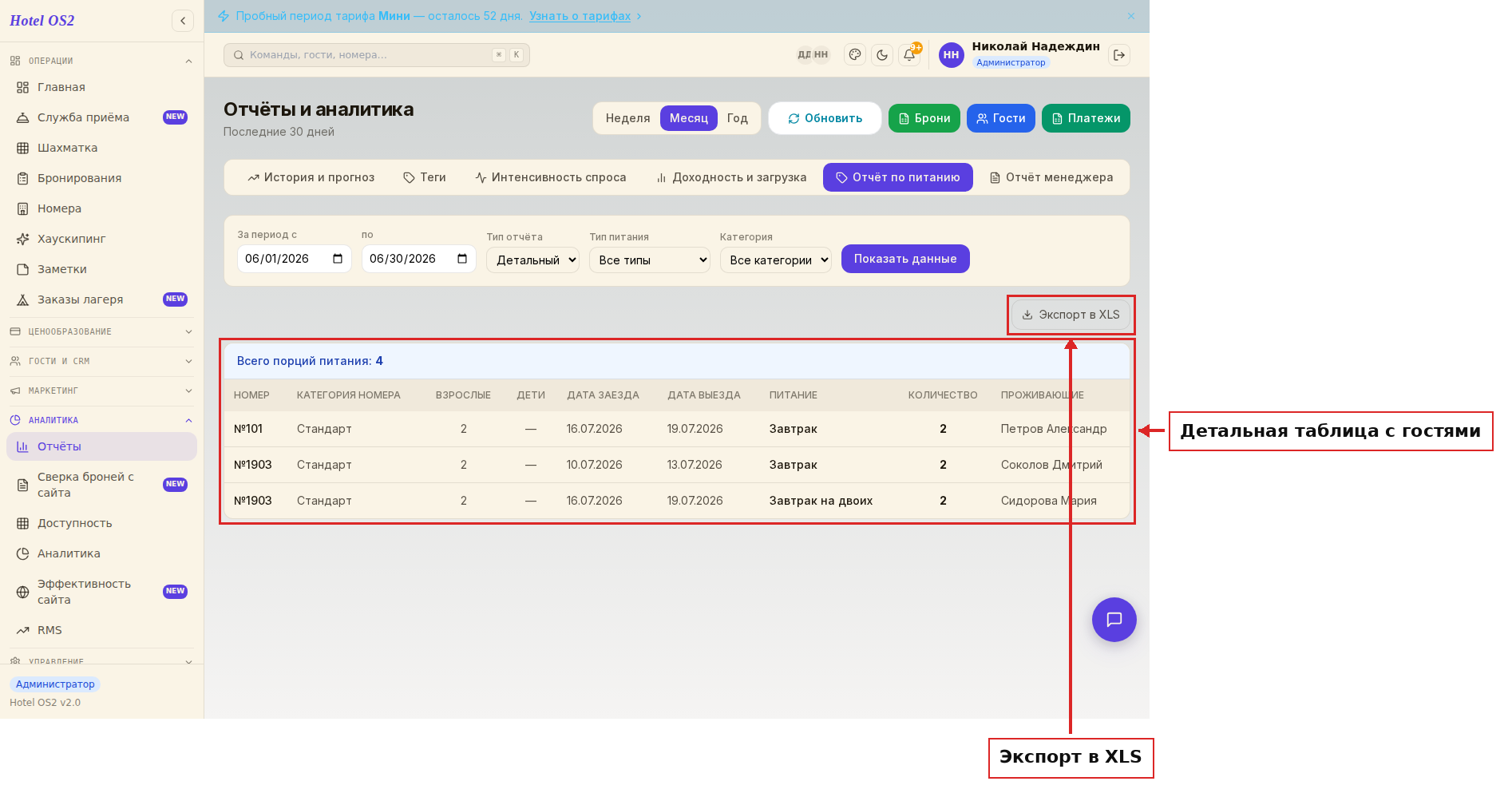Click Показать данные button

(x=905, y=259)
